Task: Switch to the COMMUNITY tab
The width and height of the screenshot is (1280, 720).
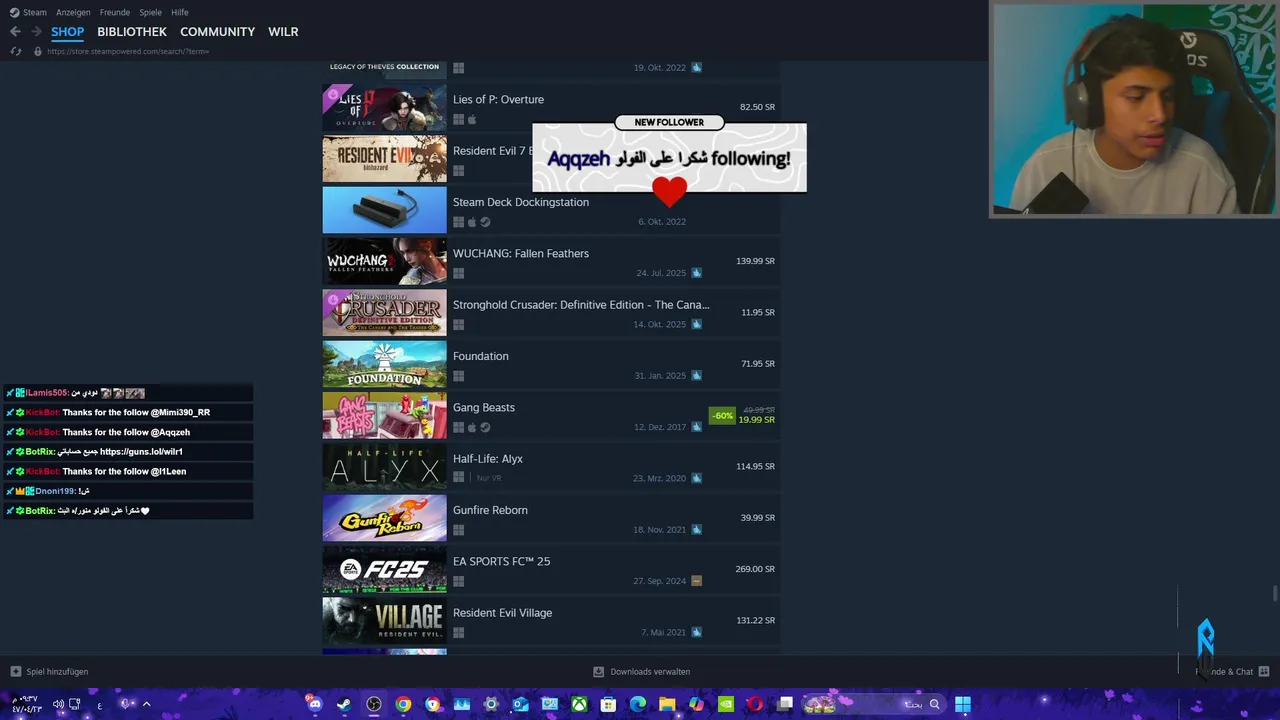Action: point(217,32)
